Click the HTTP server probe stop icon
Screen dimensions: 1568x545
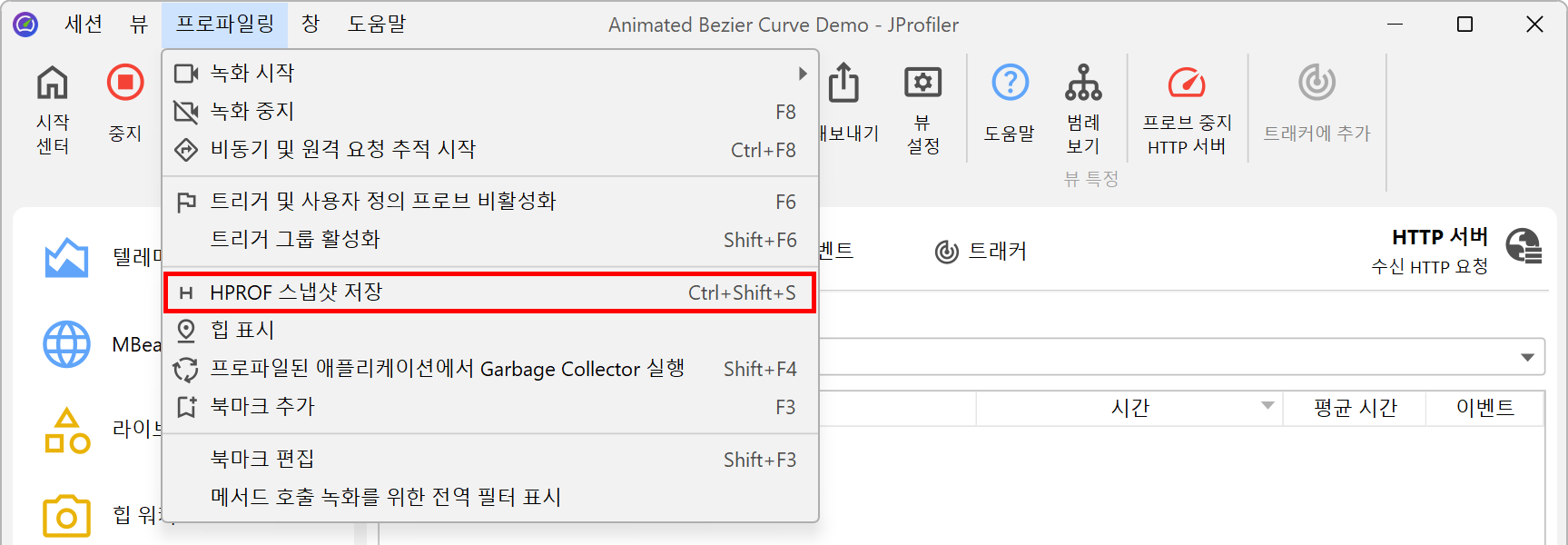coord(1187,84)
